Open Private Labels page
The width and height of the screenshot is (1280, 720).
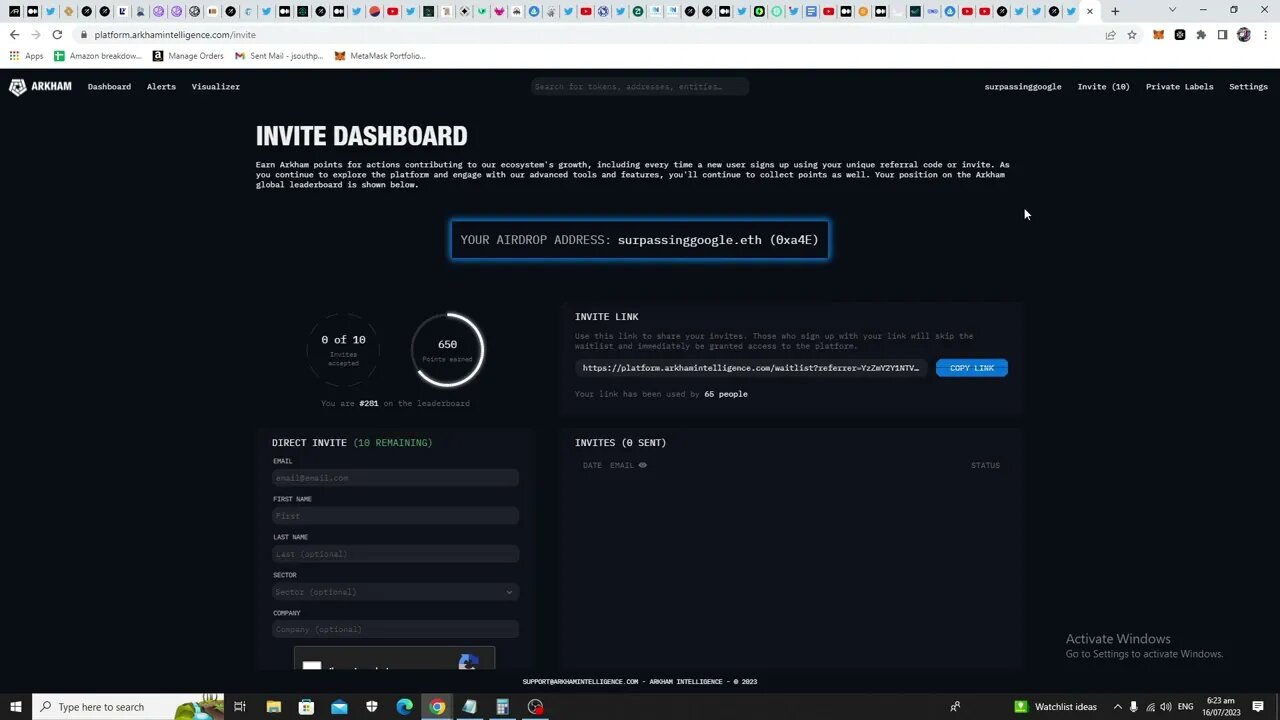[x=1179, y=87]
